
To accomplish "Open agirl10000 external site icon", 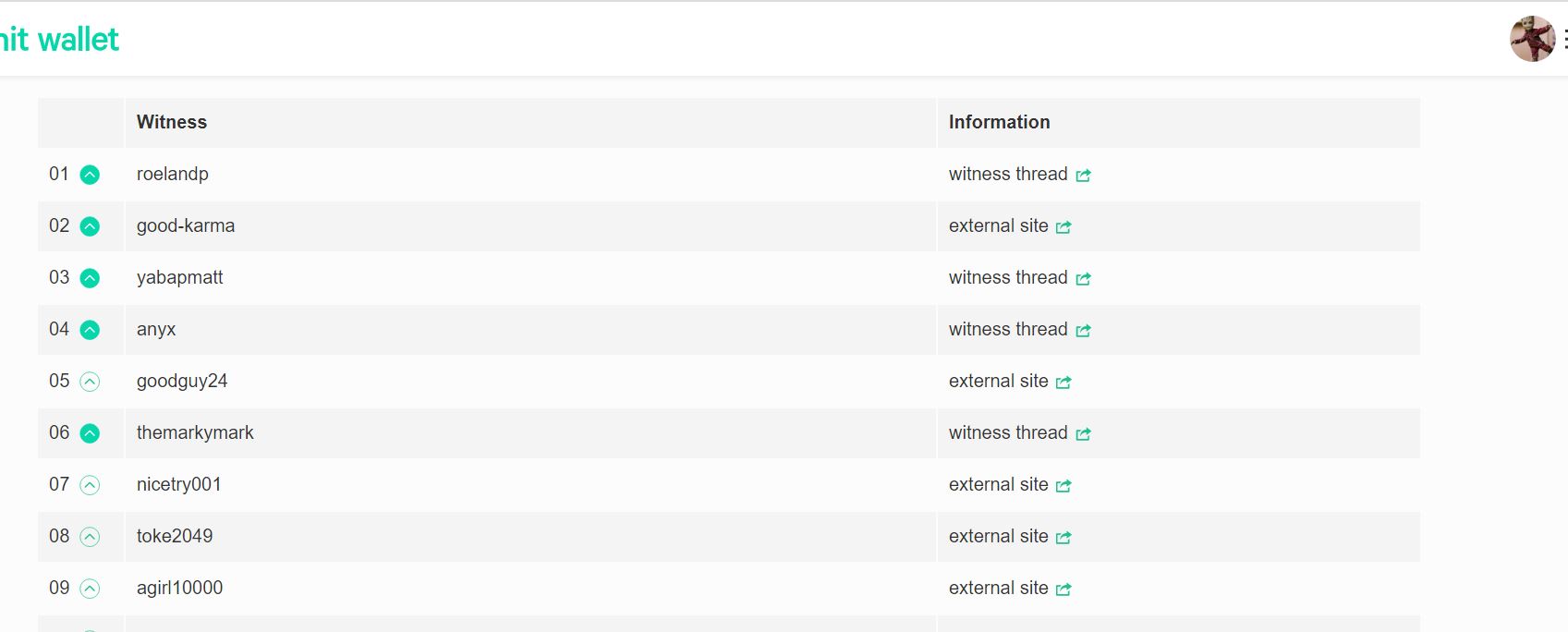I will tap(1064, 589).
